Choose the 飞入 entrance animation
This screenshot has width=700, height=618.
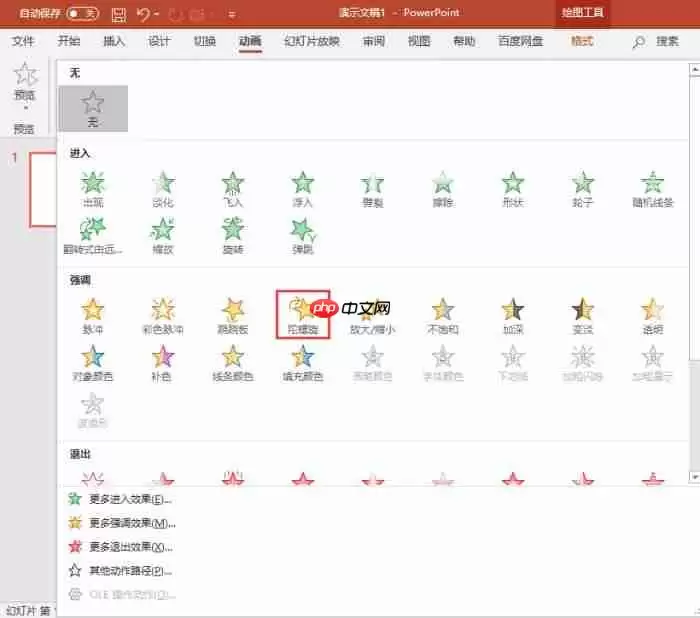233,189
